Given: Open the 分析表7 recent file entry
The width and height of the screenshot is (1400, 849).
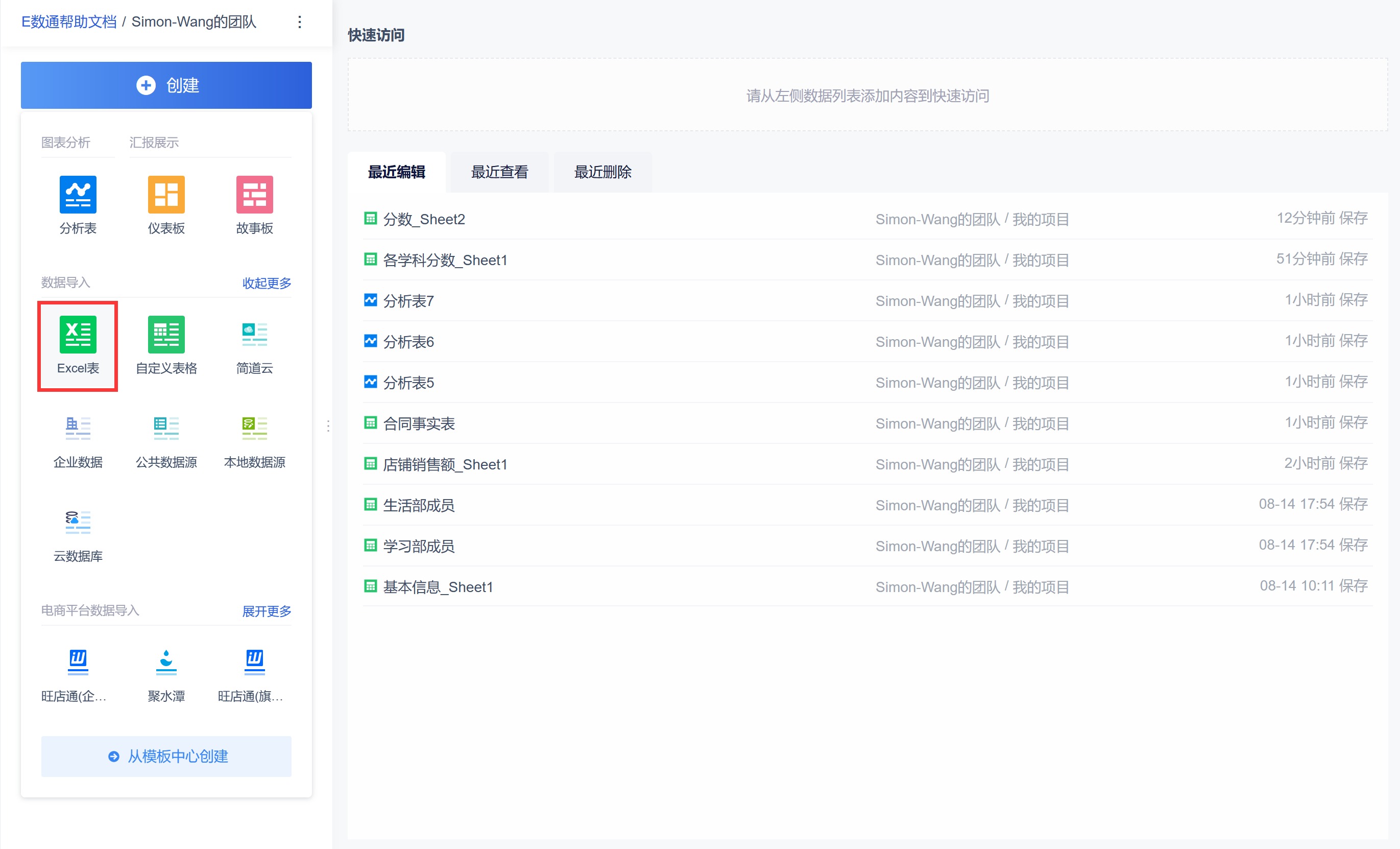Looking at the screenshot, I should pyautogui.click(x=408, y=301).
